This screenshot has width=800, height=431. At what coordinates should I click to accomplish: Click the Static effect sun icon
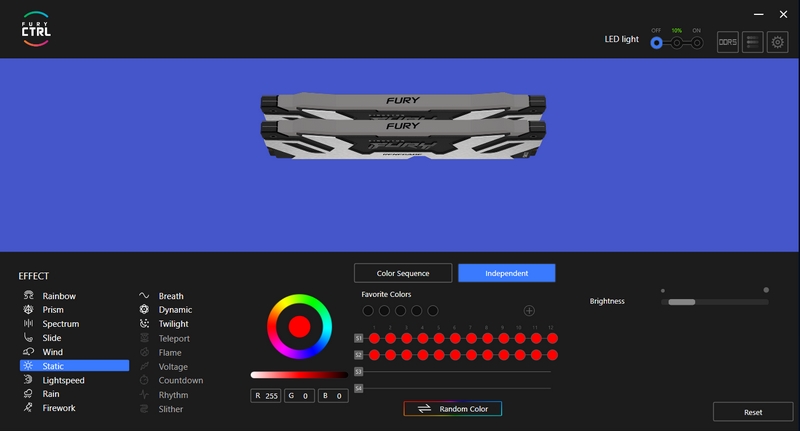point(29,366)
